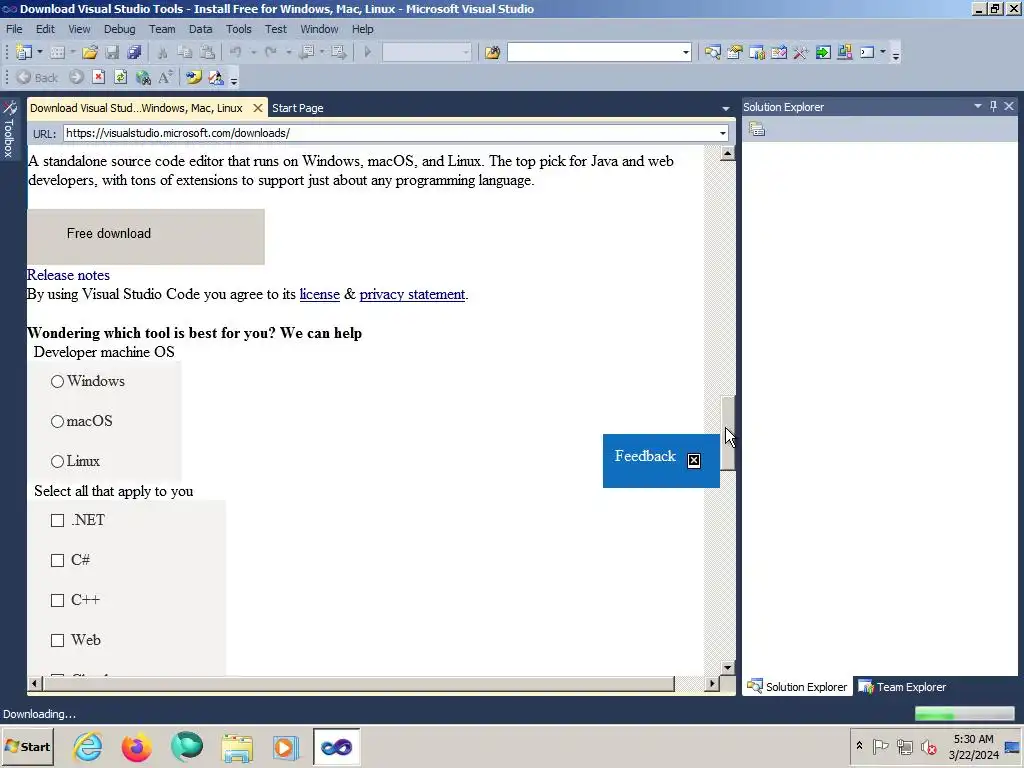Check the Web checkbox
This screenshot has width=1024, height=768.
click(x=57, y=640)
